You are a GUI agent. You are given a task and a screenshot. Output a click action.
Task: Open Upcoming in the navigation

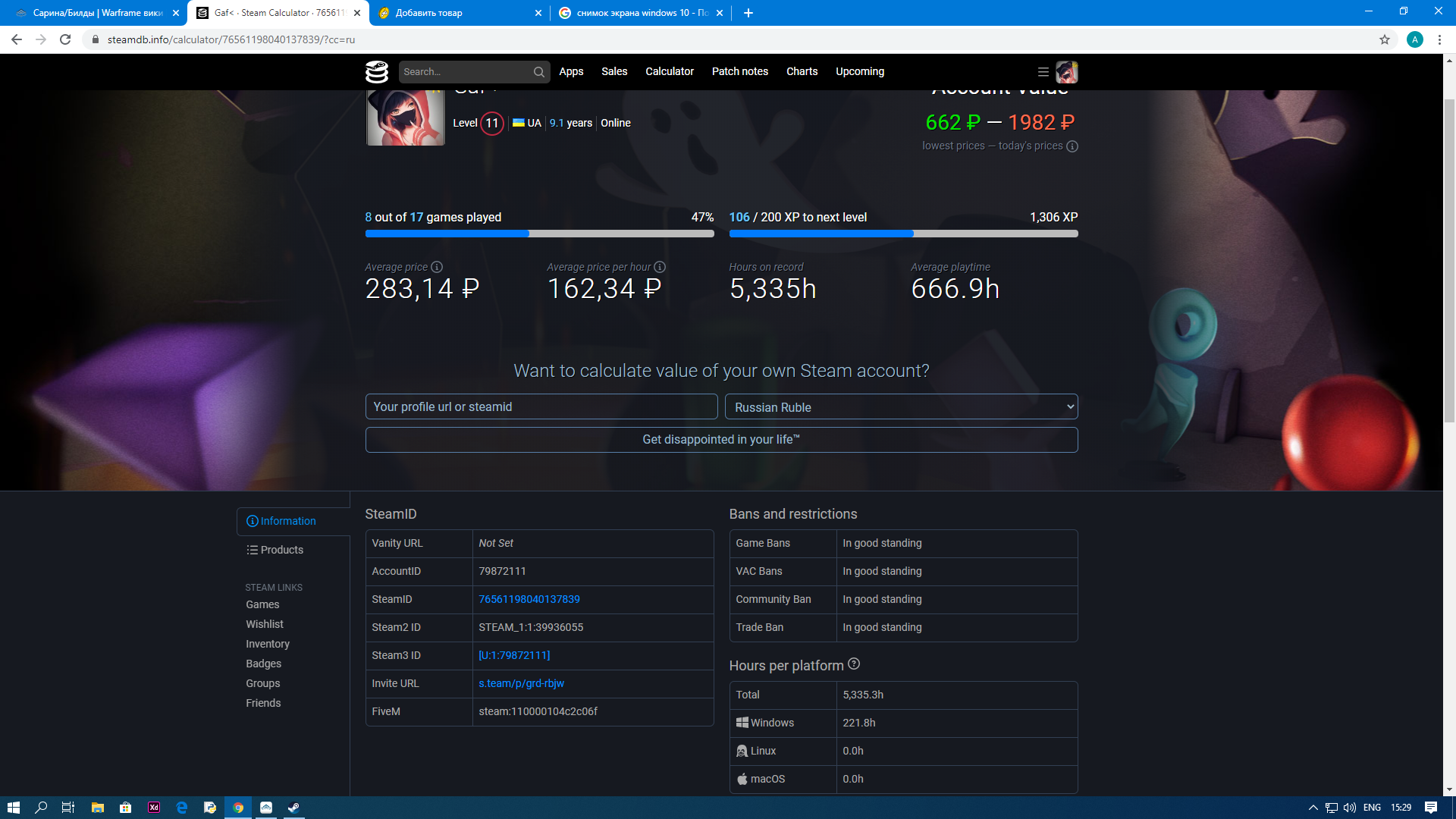[860, 71]
